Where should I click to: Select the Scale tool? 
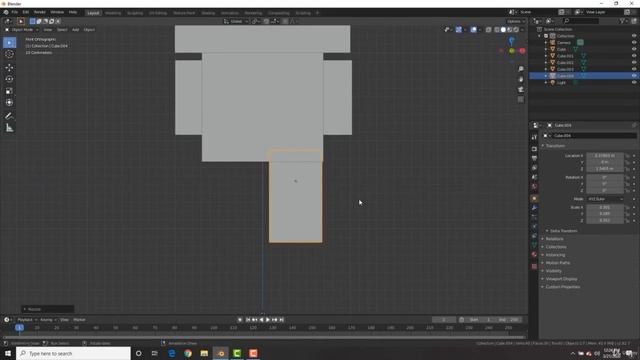tap(9, 91)
